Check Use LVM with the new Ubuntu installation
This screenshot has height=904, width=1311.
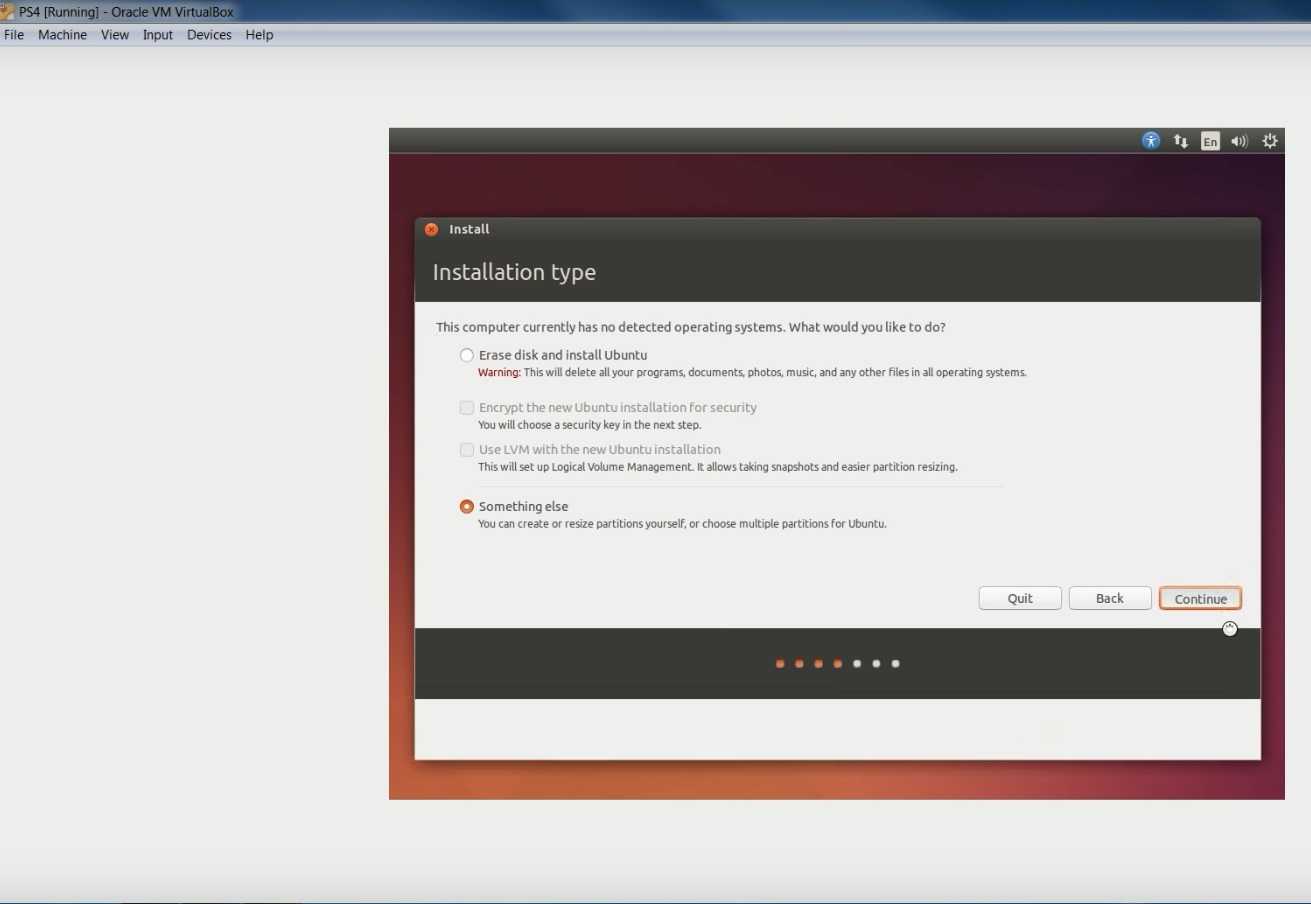click(590, 449)
